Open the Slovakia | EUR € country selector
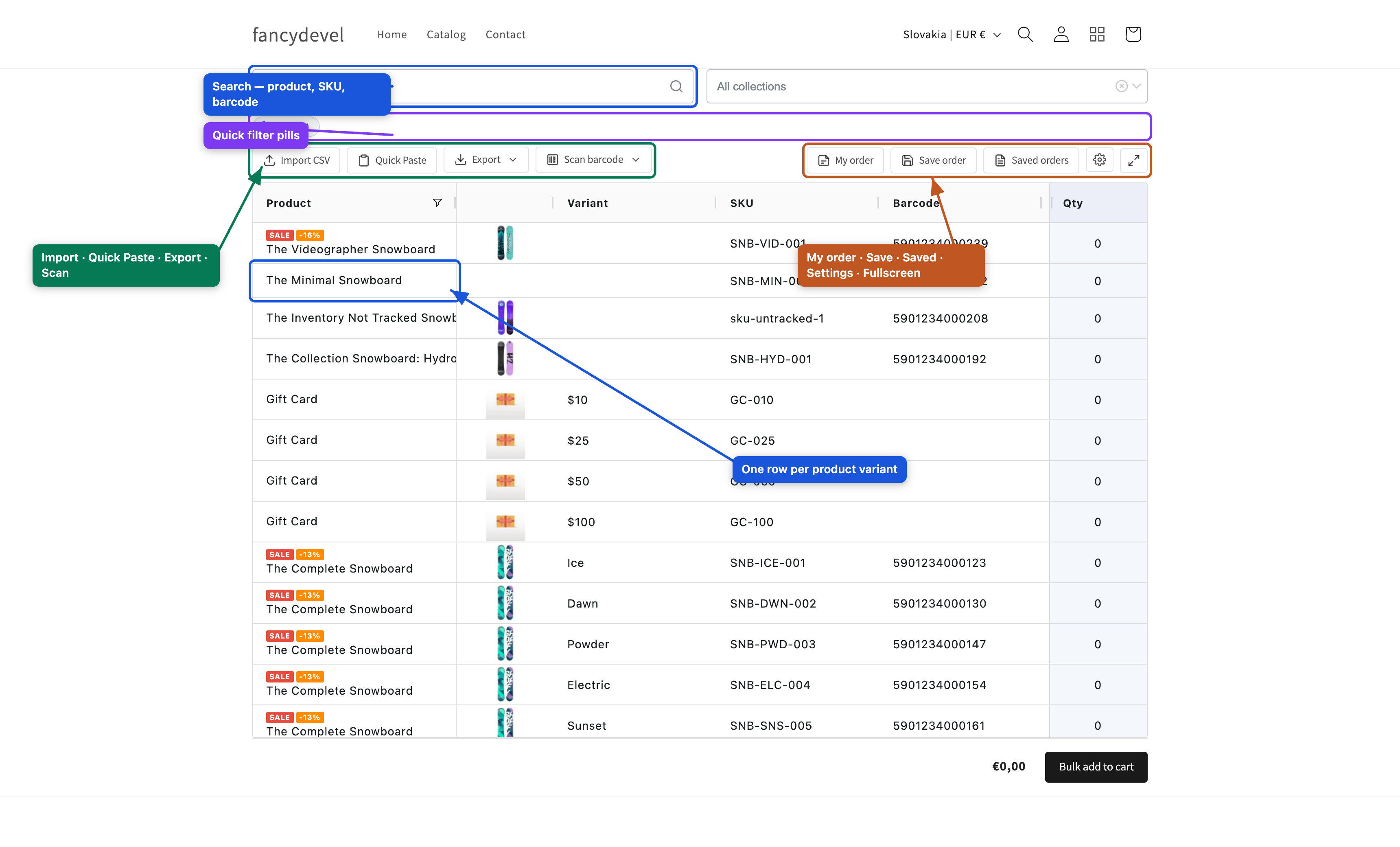1400x847 pixels. click(x=952, y=35)
